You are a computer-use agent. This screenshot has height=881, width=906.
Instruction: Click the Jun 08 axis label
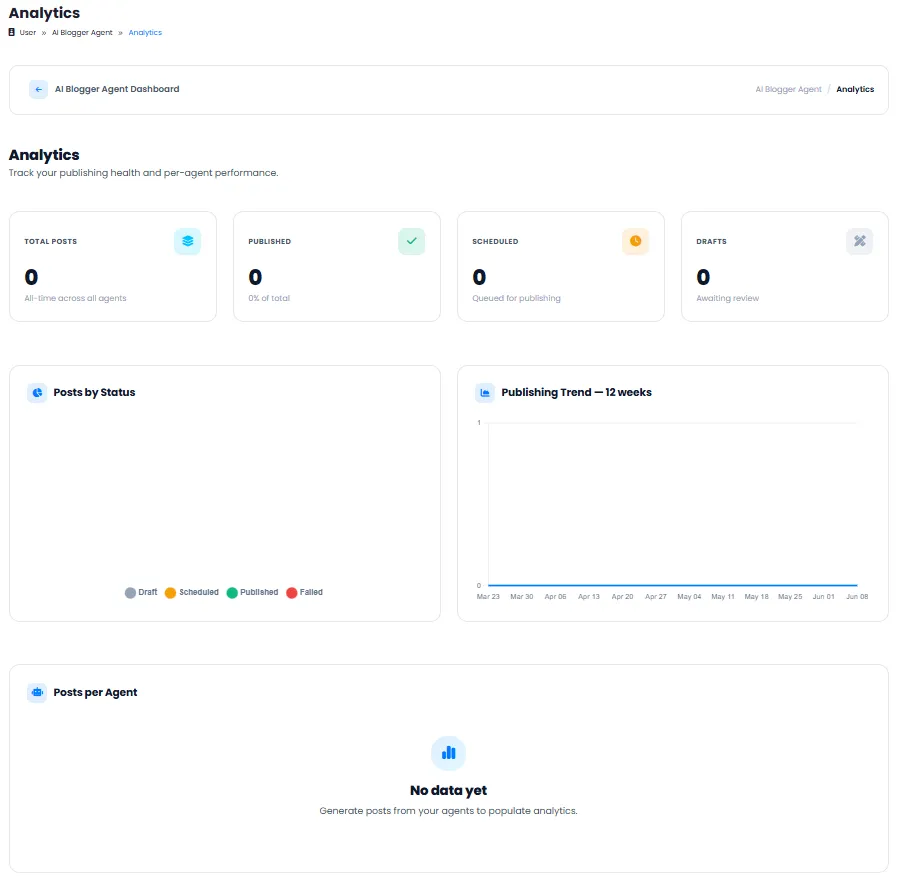coord(857,597)
